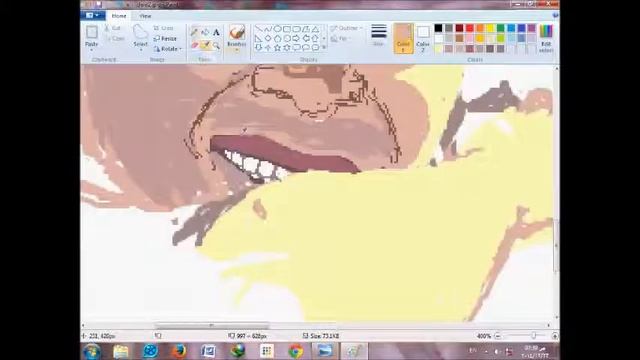Select the Text tool
This screenshot has width=640, height=360.
coord(216,32)
